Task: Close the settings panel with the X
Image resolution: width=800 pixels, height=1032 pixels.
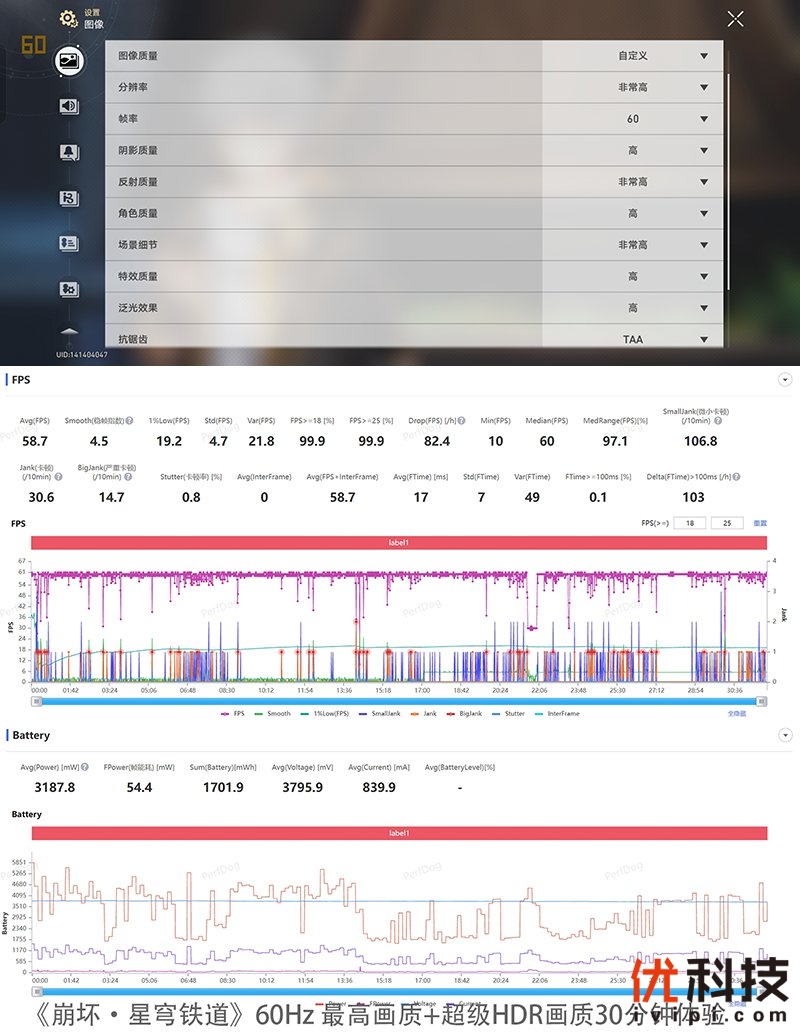Action: [x=735, y=18]
